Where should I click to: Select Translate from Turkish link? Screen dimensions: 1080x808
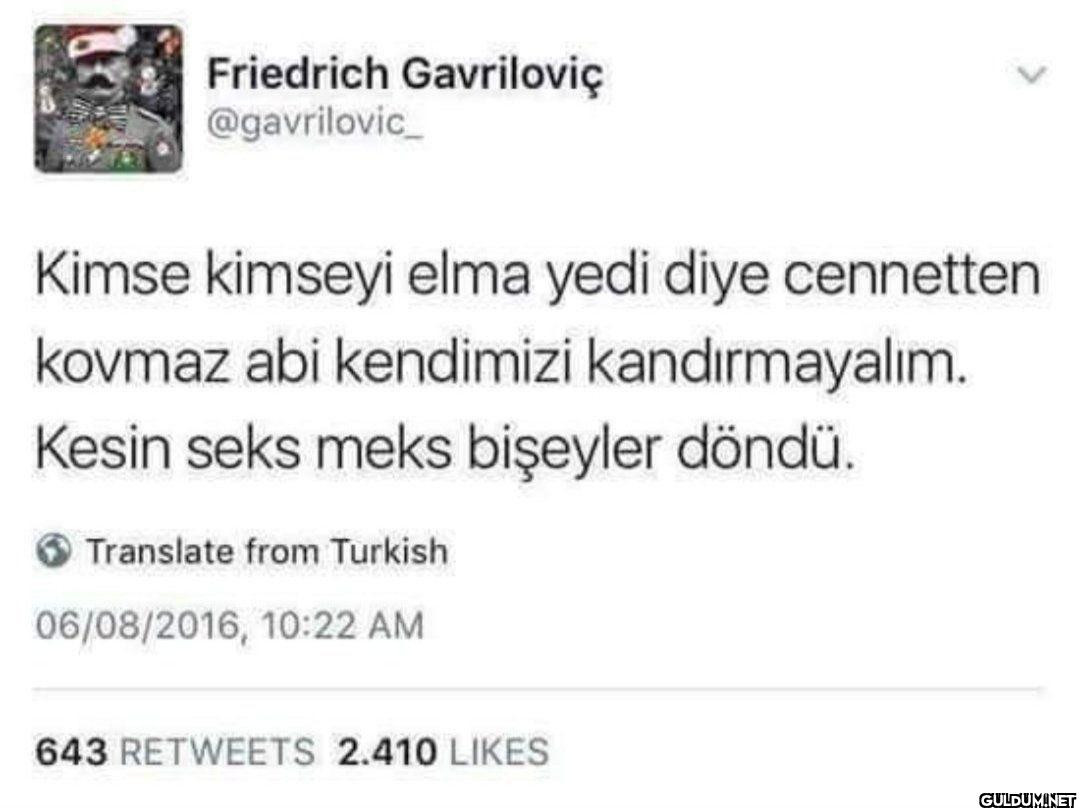[x=267, y=551]
